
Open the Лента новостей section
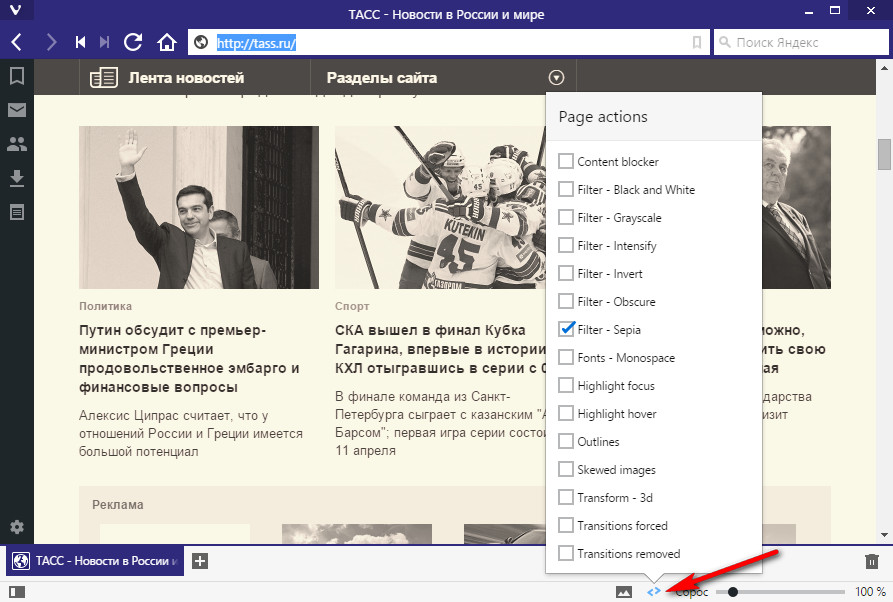pyautogui.click(x=186, y=78)
